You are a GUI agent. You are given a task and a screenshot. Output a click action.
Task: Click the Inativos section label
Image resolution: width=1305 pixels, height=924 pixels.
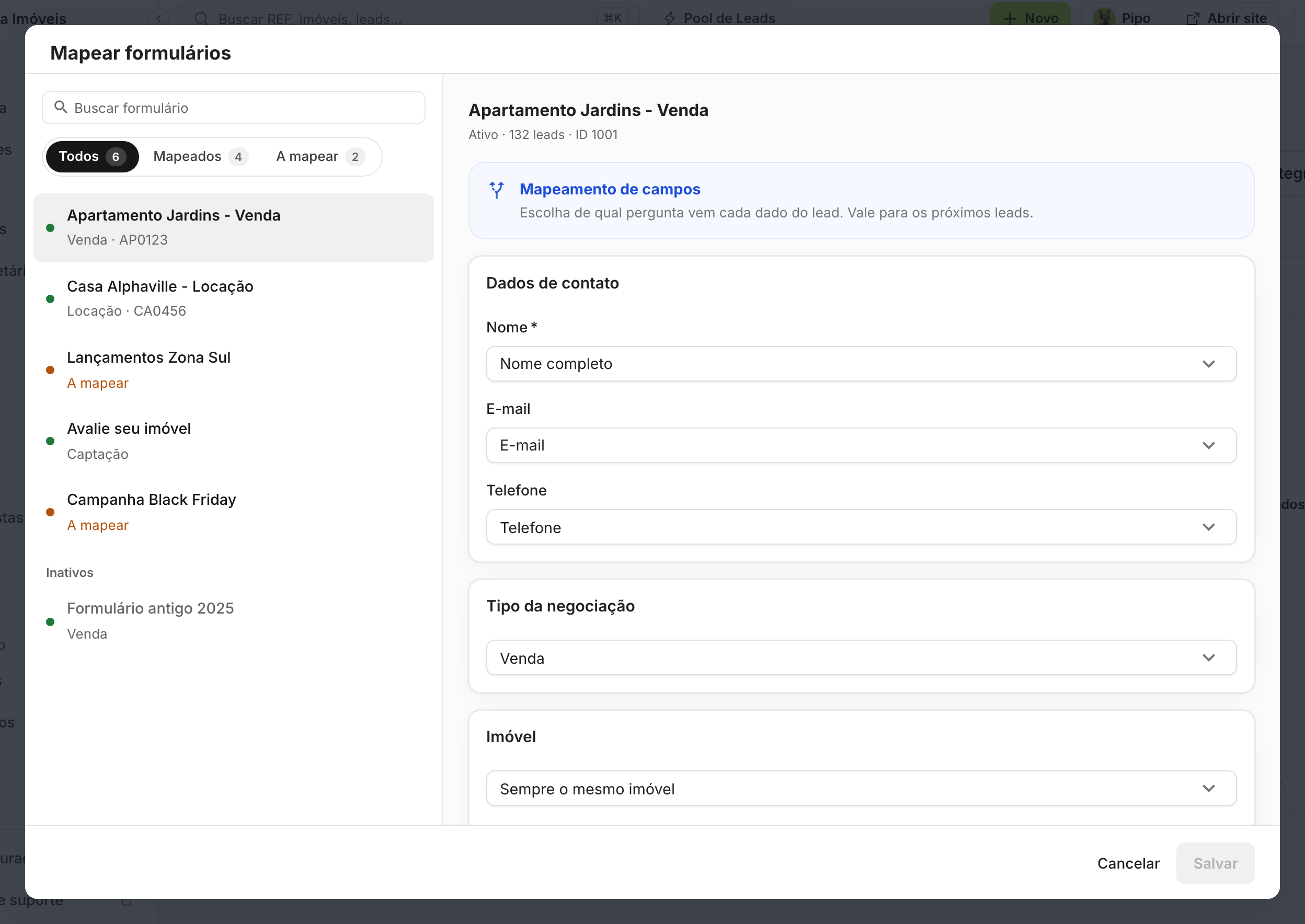[x=70, y=572]
